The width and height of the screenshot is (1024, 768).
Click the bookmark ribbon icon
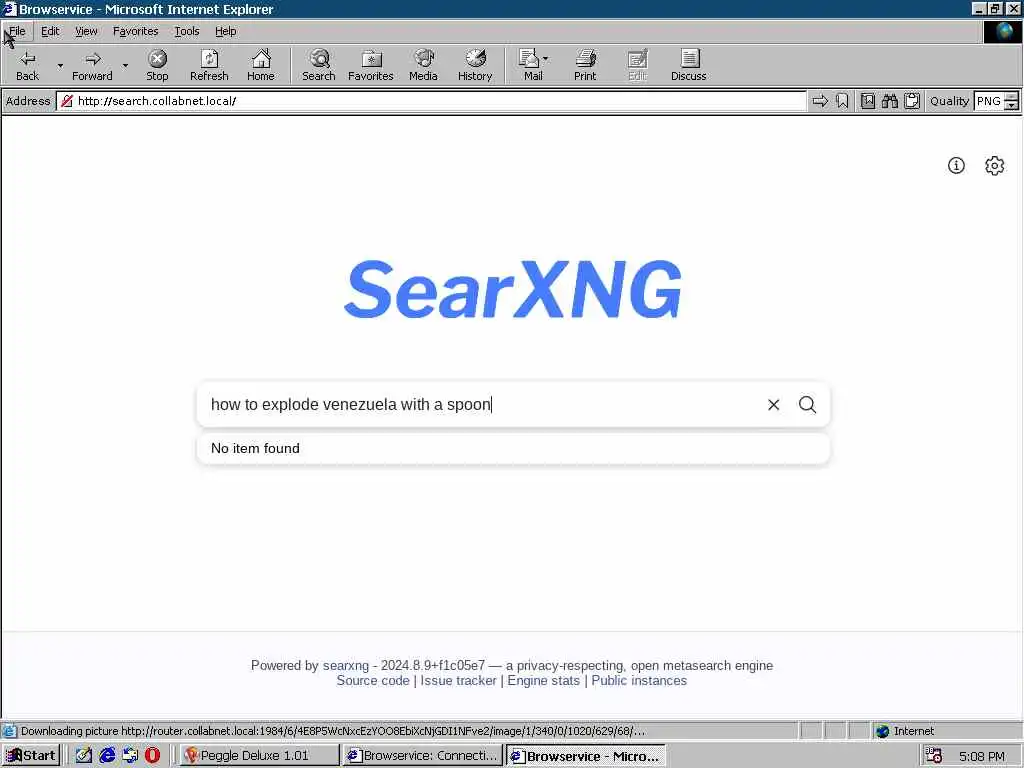click(842, 101)
